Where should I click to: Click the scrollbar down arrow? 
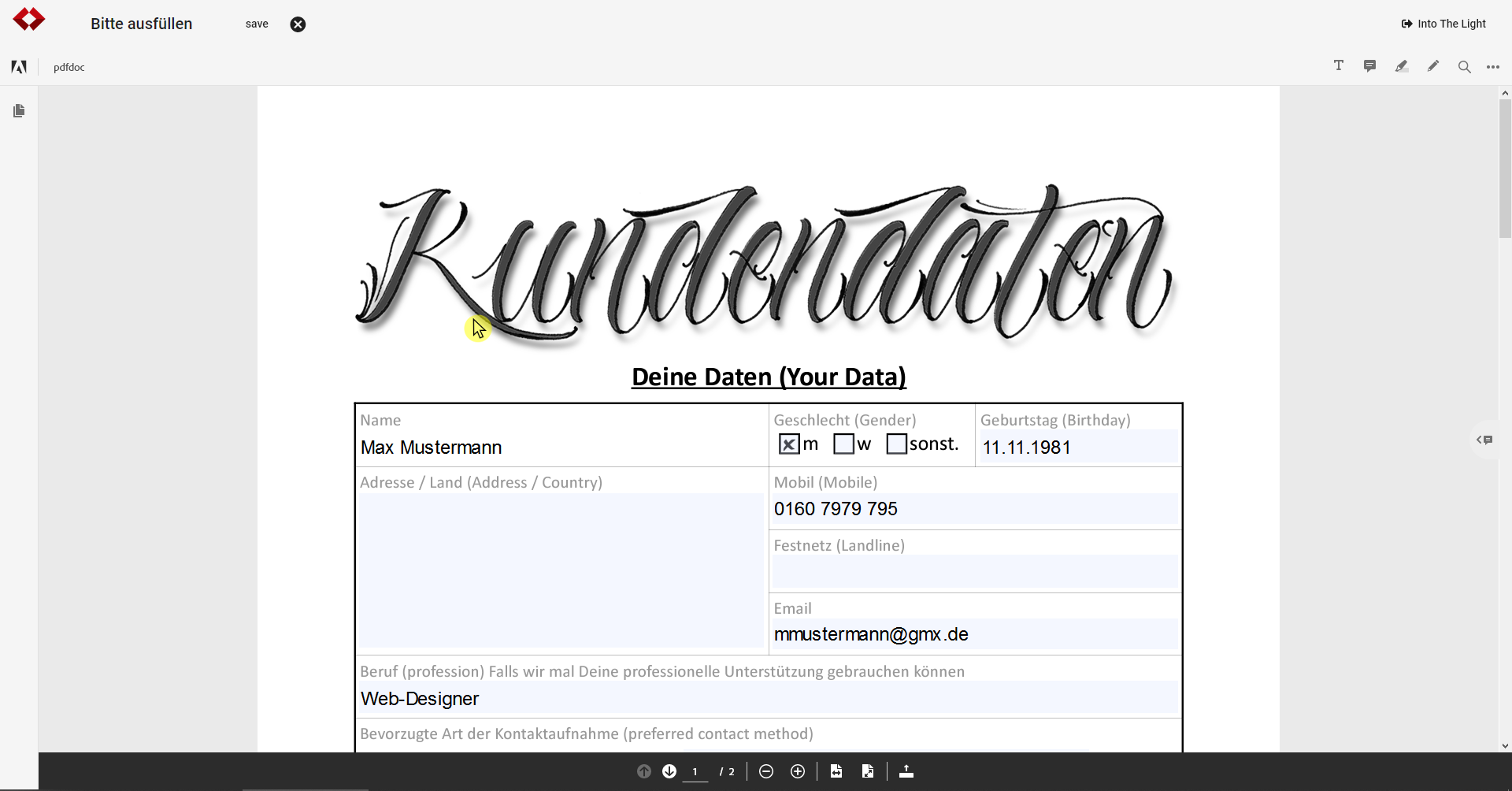tap(1505, 745)
